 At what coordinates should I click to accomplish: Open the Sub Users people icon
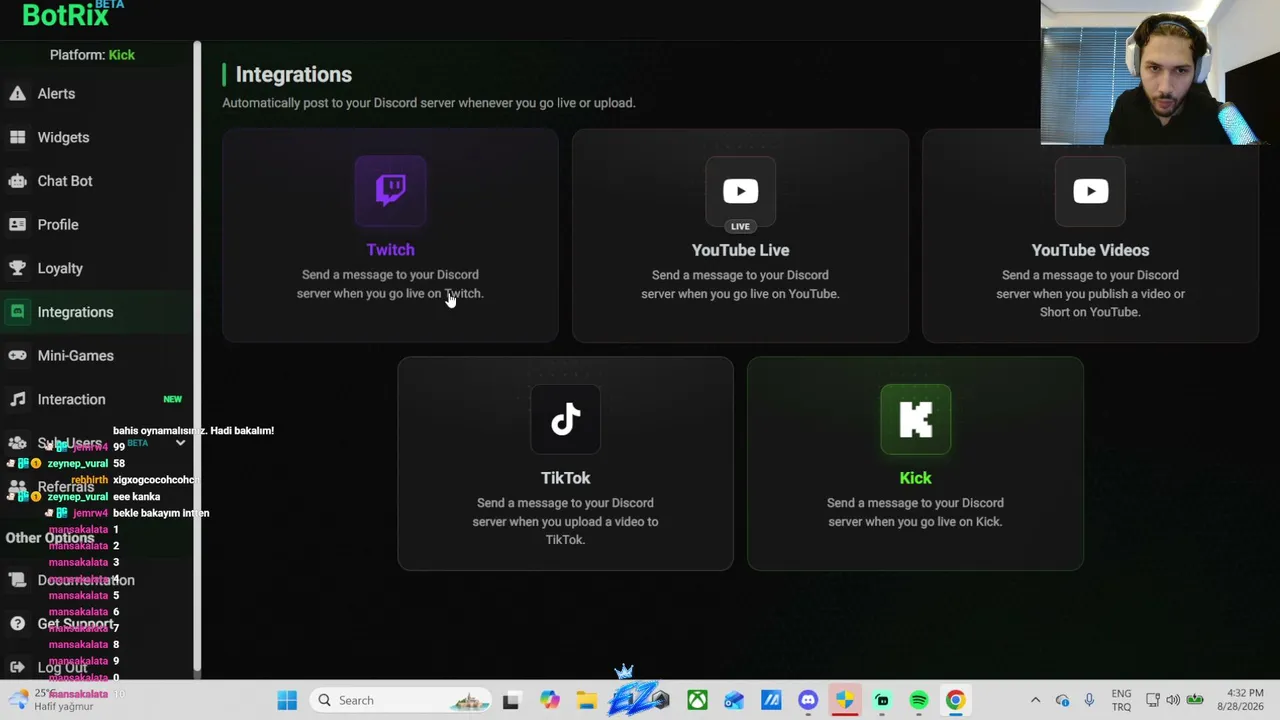click(17, 443)
